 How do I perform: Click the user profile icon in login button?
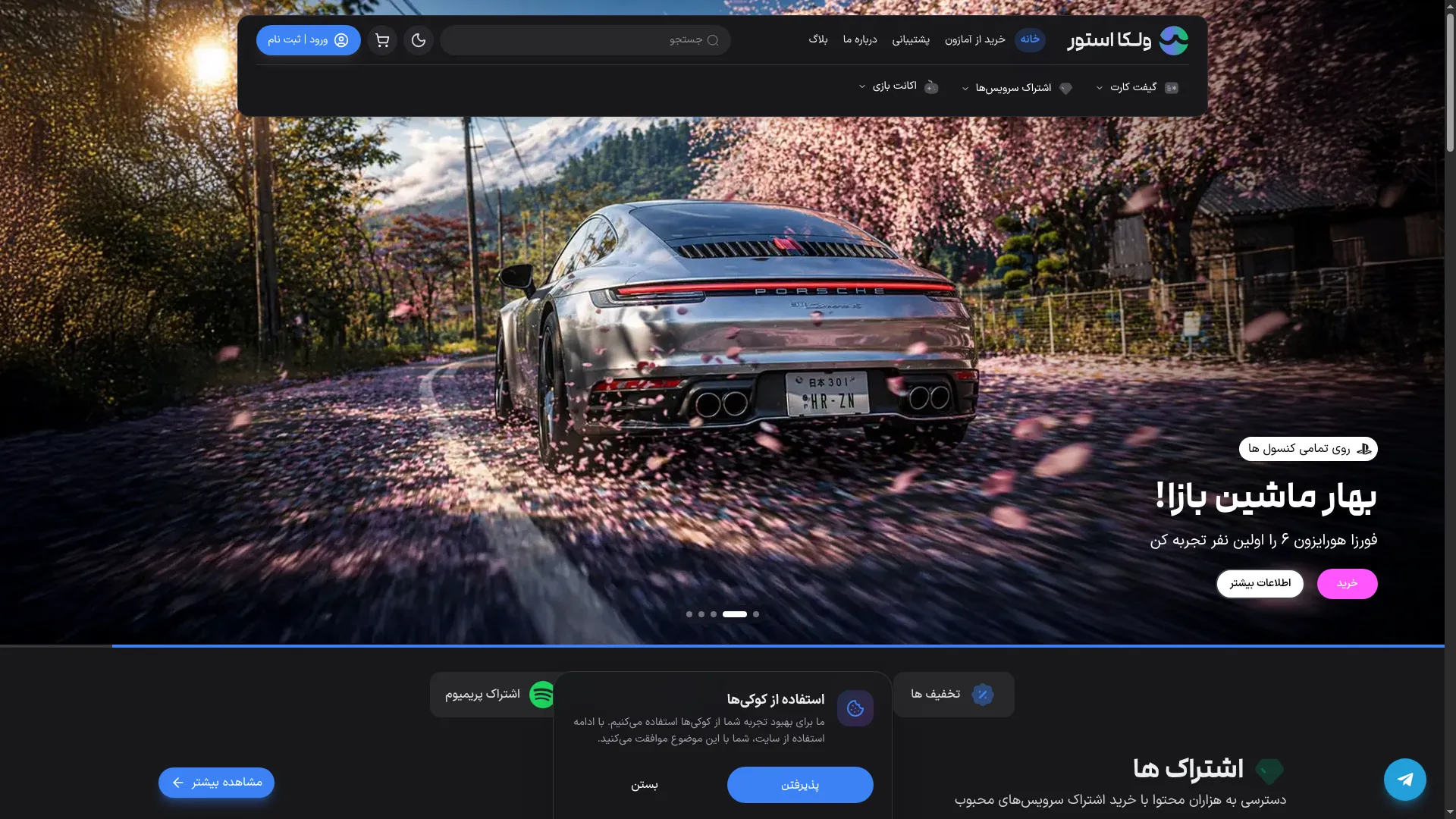(x=341, y=40)
